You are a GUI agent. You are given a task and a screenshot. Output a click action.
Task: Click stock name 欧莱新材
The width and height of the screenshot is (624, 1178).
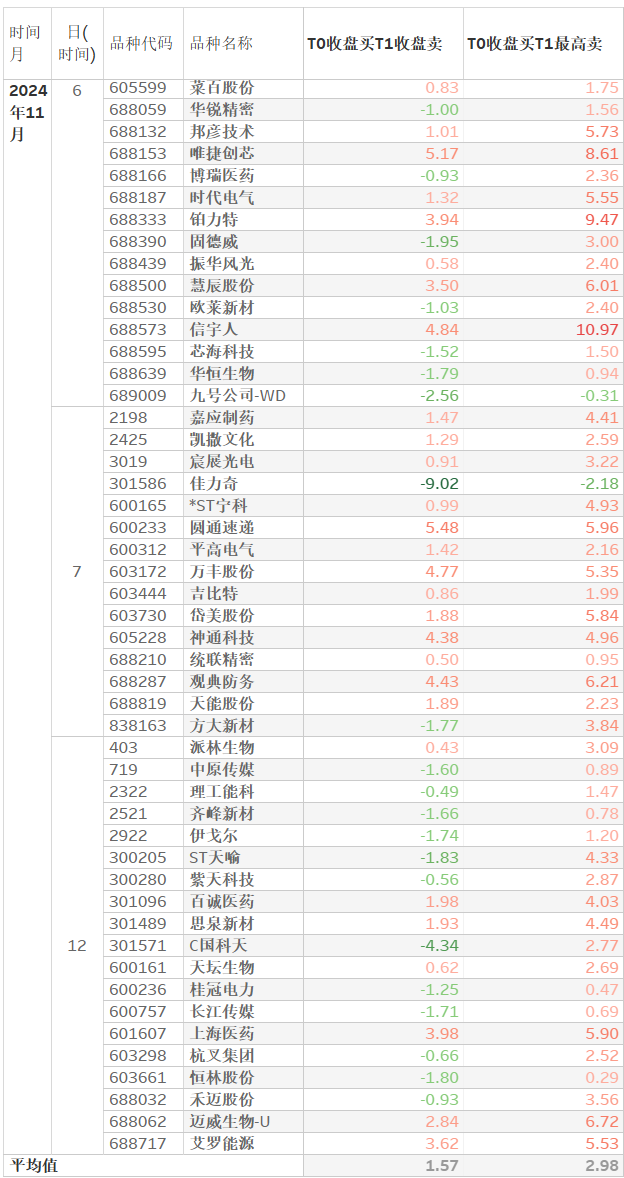point(222,309)
